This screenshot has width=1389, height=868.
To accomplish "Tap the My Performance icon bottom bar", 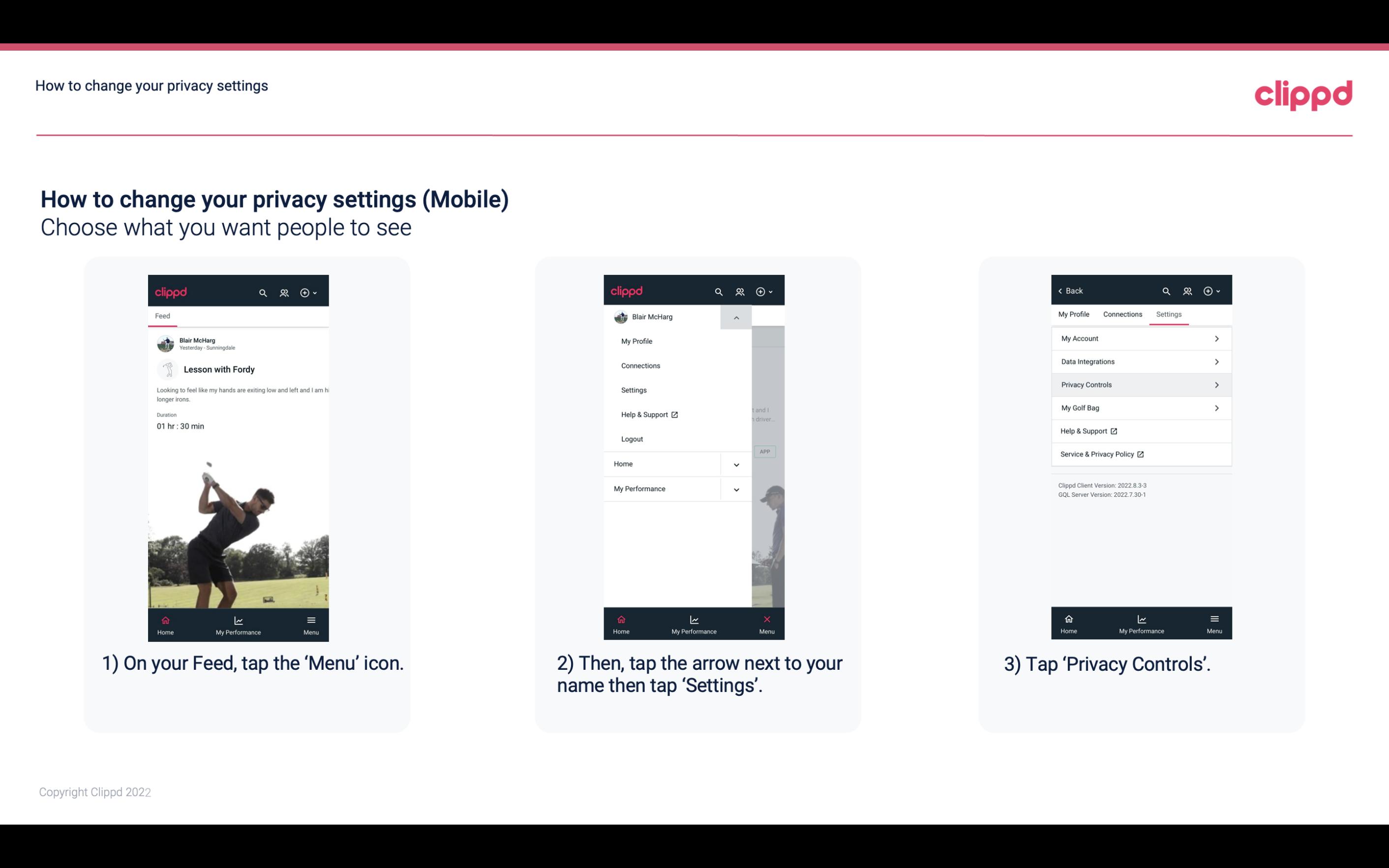I will (x=239, y=624).
